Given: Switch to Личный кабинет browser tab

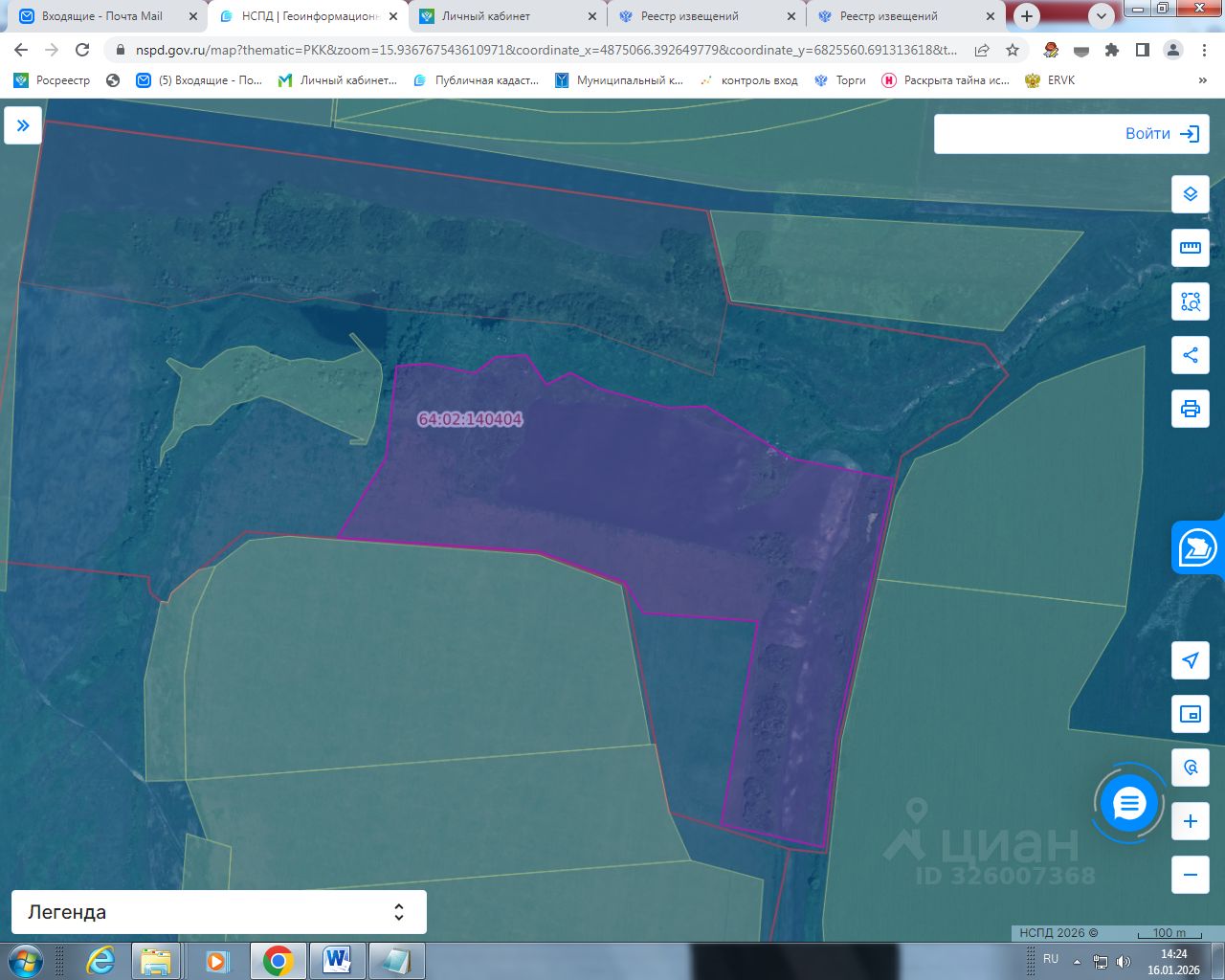Looking at the screenshot, I should 507,16.
